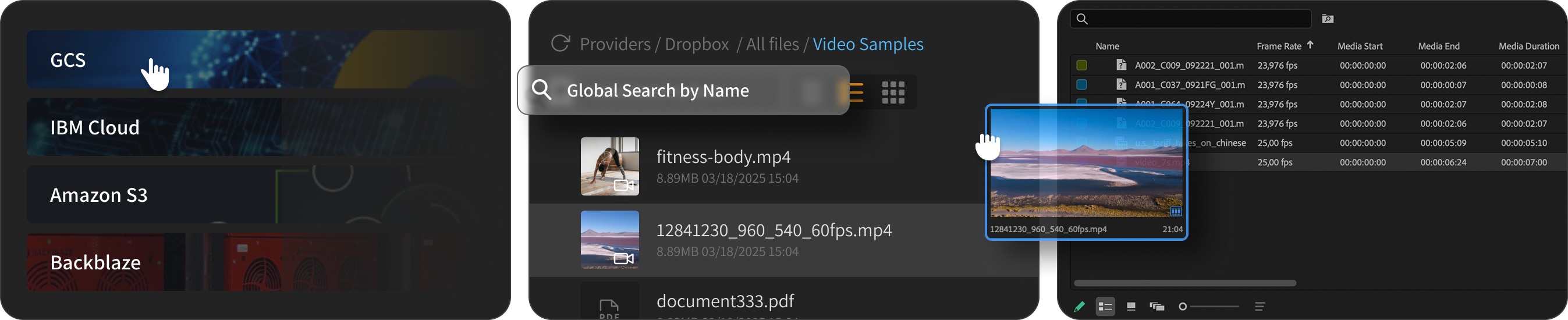Select clip A001_C037_0921FG_001.m
This screenshot has width=1568, height=320.
pos(1190,84)
